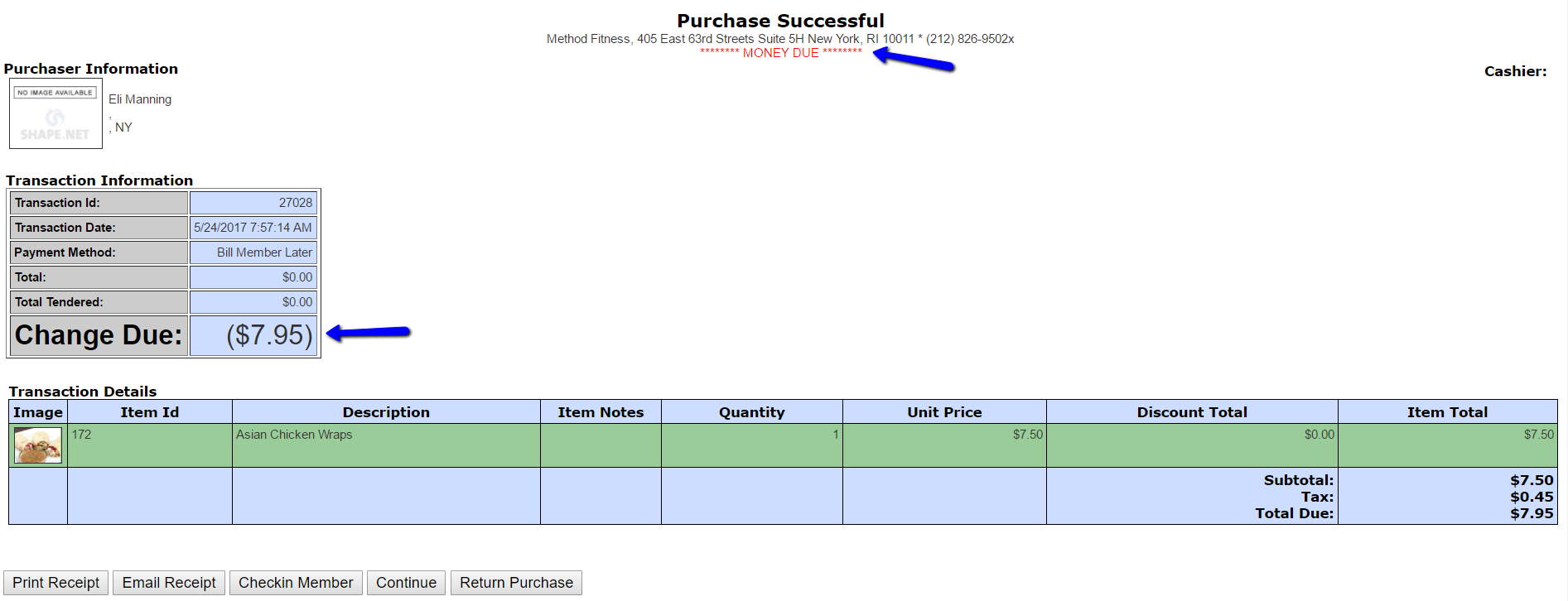Click the Checkin Member button

296,583
